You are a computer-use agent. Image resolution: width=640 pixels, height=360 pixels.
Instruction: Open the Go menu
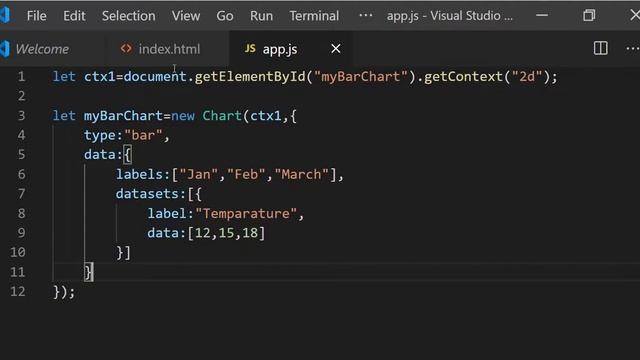(225, 16)
